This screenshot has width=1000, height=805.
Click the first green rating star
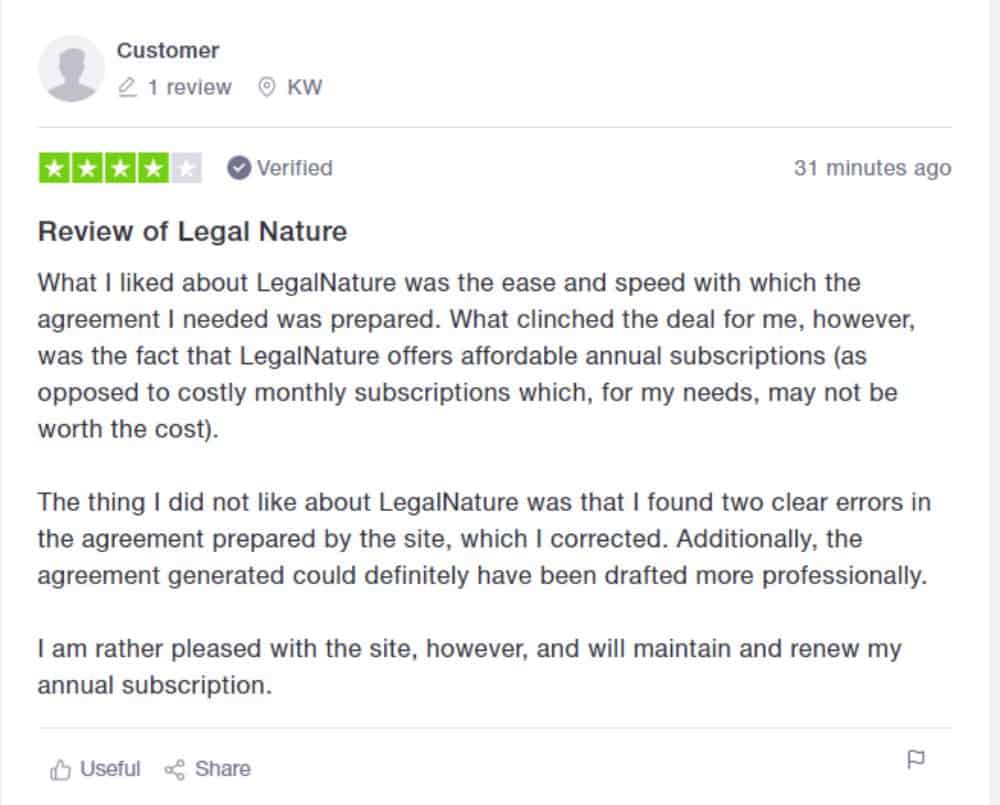coord(54,168)
